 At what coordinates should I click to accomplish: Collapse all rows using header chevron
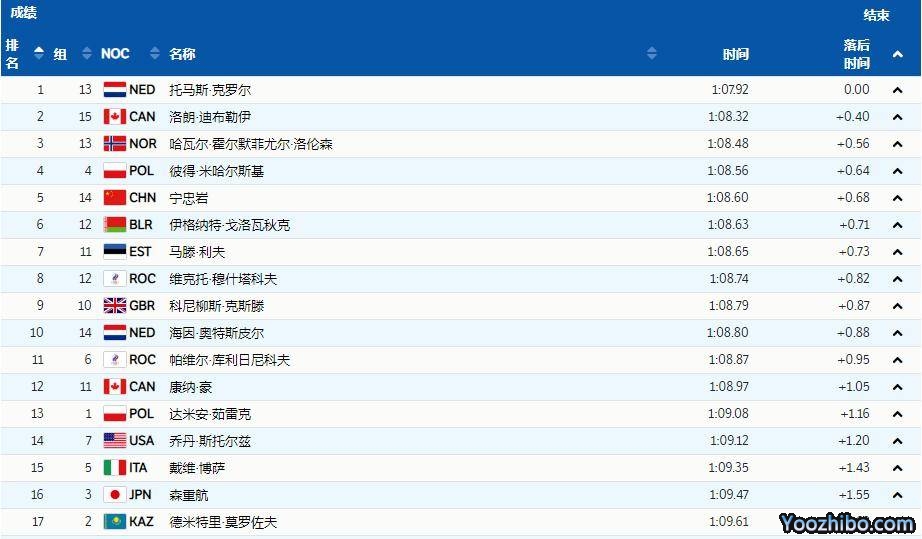[x=898, y=54]
